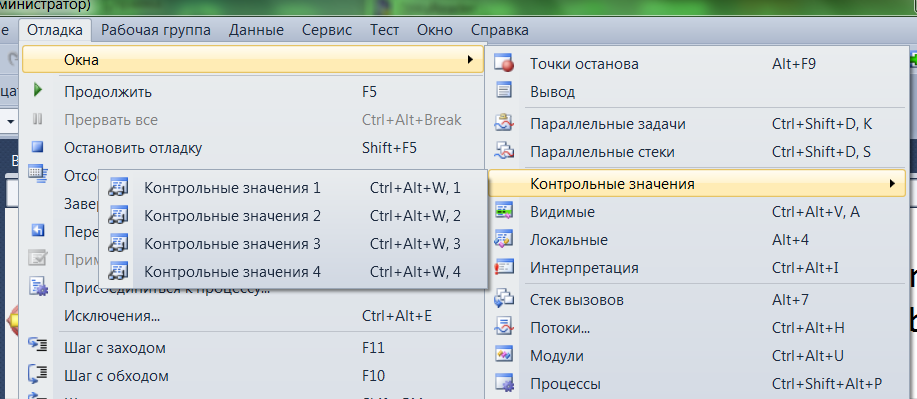The image size is (917, 399).
Task: Choose Продолжить menu entry
Action: pos(252,92)
